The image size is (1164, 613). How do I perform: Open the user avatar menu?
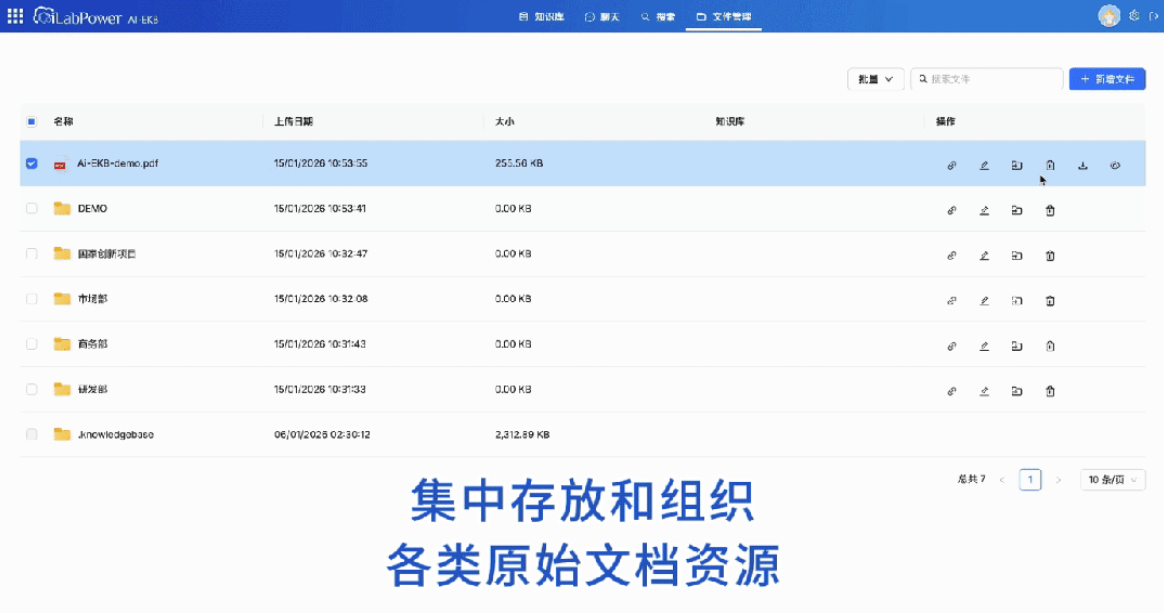(1109, 16)
